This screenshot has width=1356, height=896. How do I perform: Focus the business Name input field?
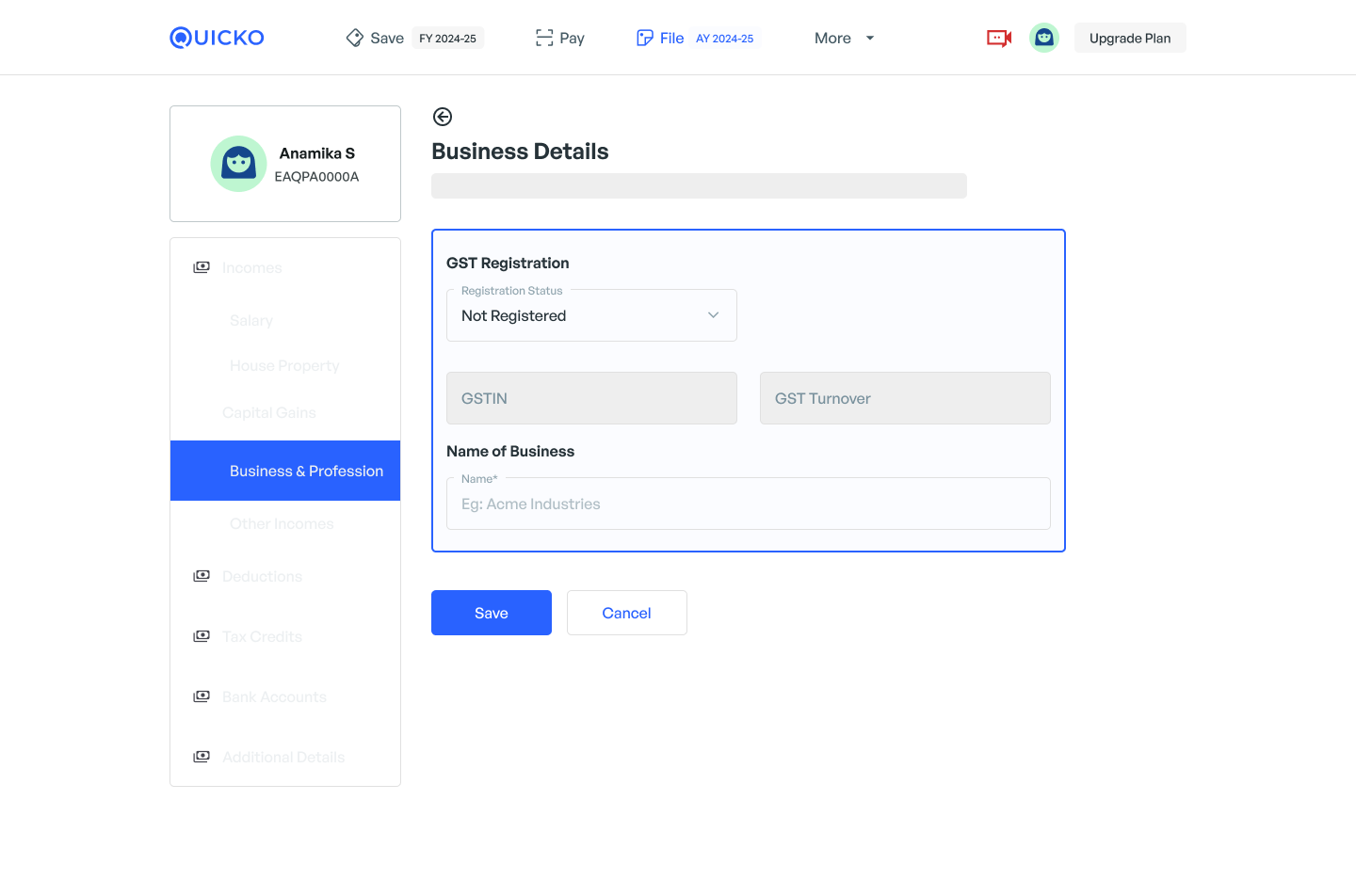coord(748,504)
